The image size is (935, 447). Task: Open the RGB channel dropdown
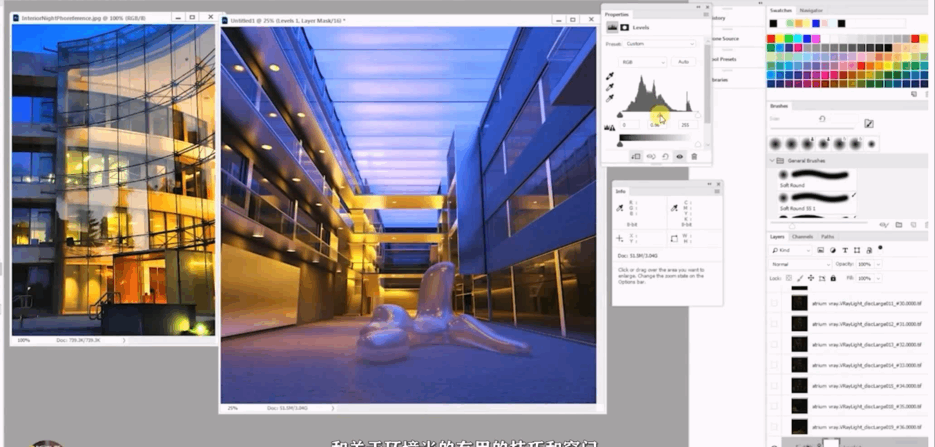643,62
